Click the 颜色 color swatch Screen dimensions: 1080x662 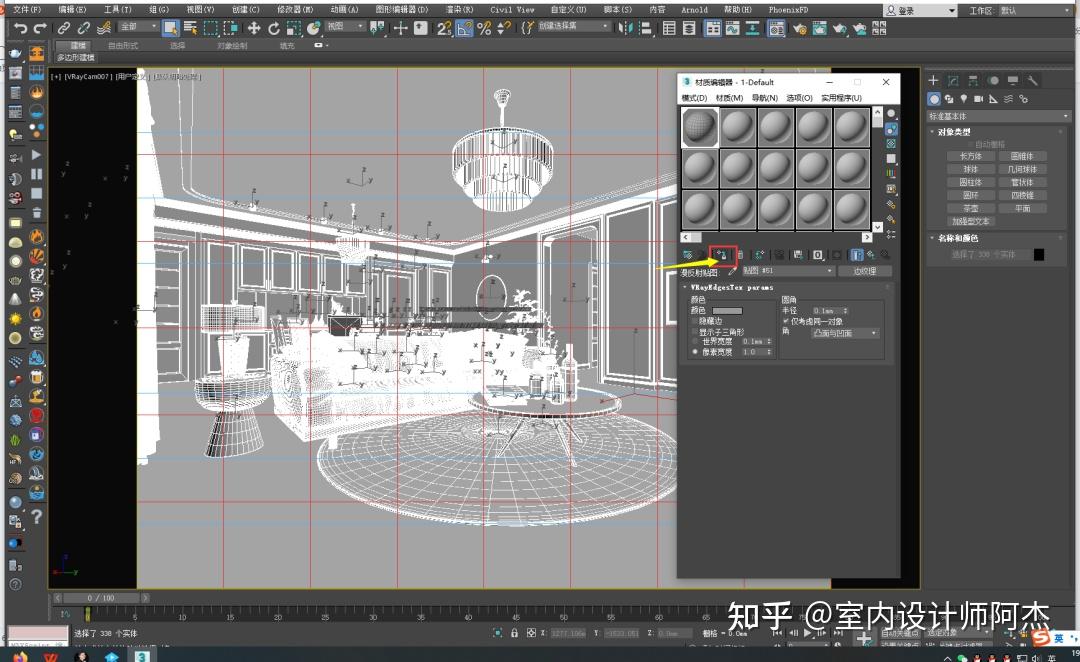coord(727,310)
